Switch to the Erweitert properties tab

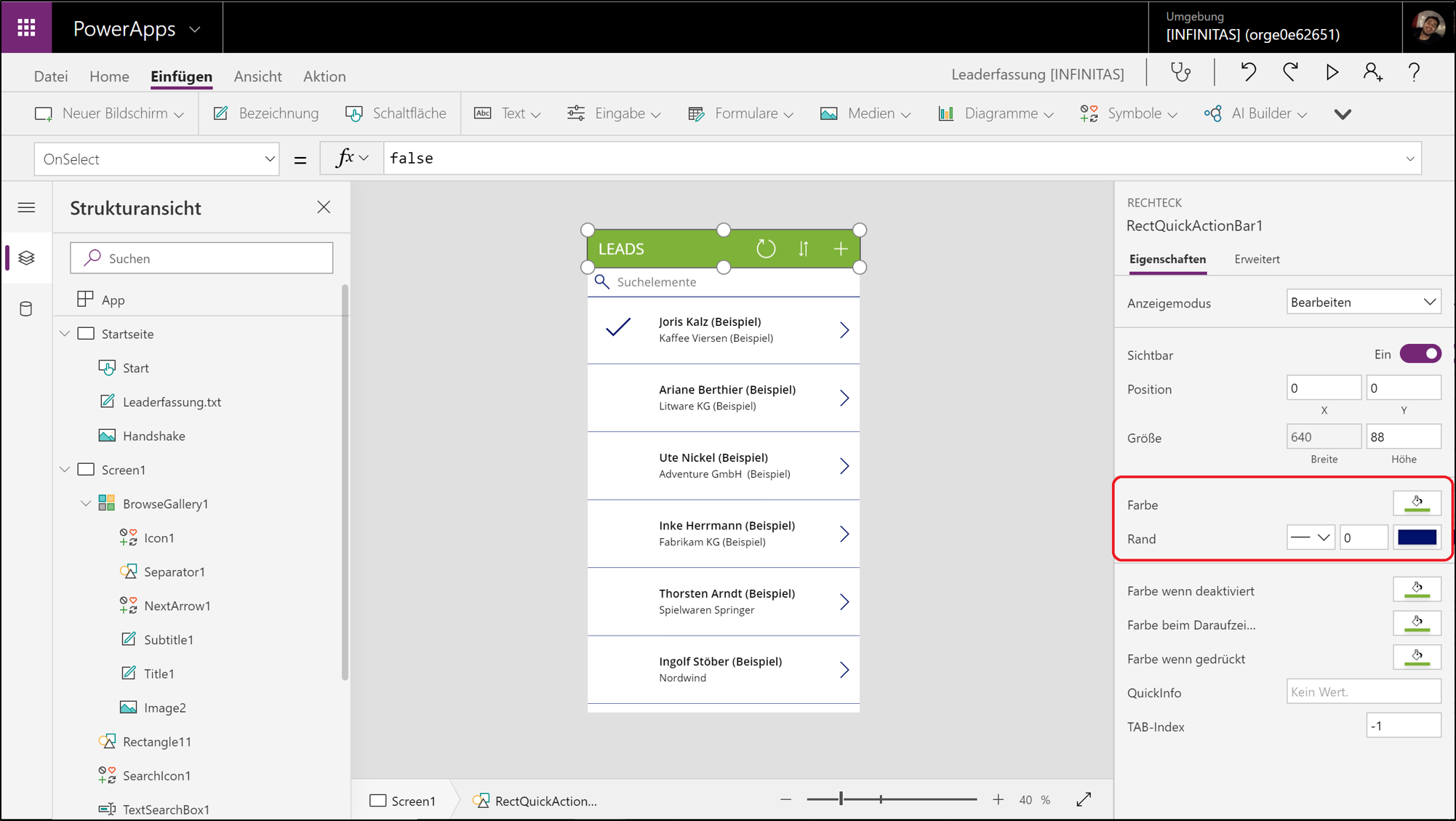coord(1256,259)
